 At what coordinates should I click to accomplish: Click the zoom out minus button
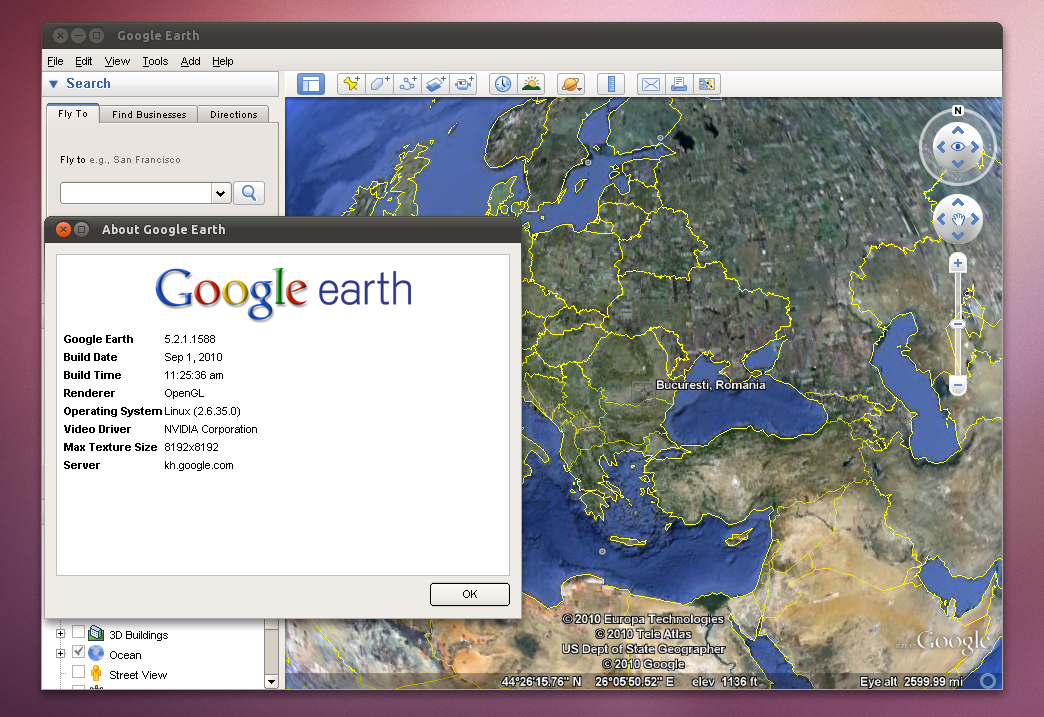[x=957, y=385]
